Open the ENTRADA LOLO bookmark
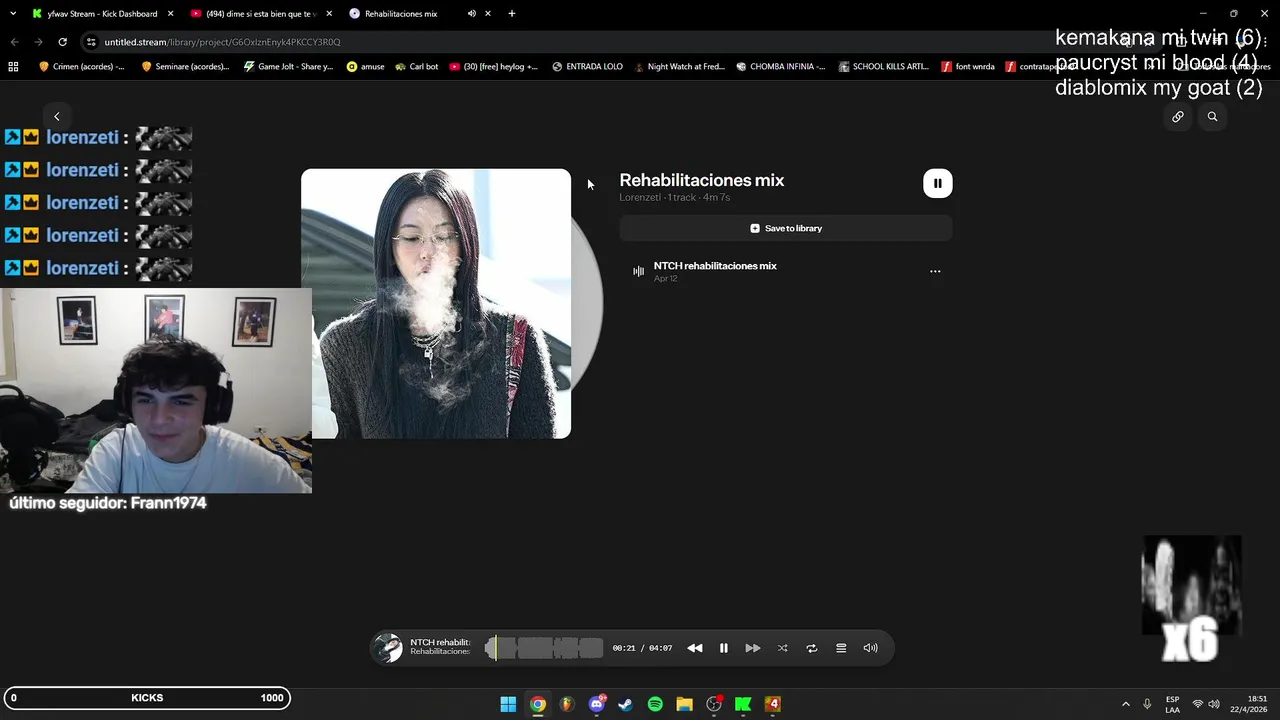Screen dimensions: 1280x720 [x=588, y=67]
